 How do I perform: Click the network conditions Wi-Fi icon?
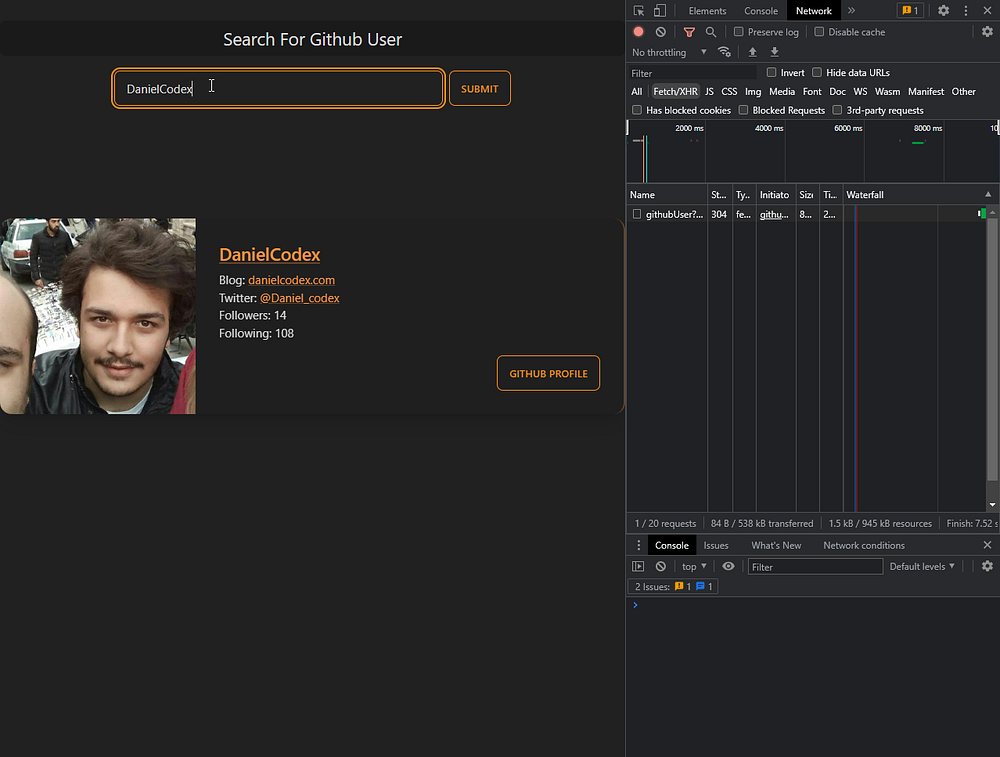tap(725, 52)
